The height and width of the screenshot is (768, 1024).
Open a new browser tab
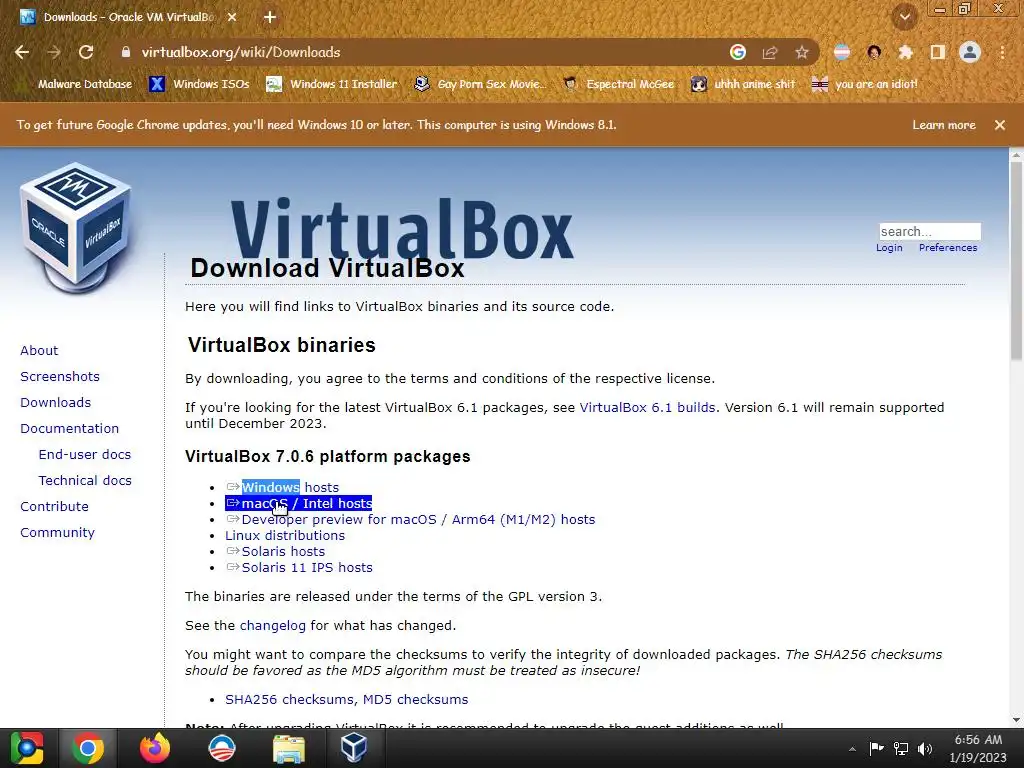coord(270,17)
